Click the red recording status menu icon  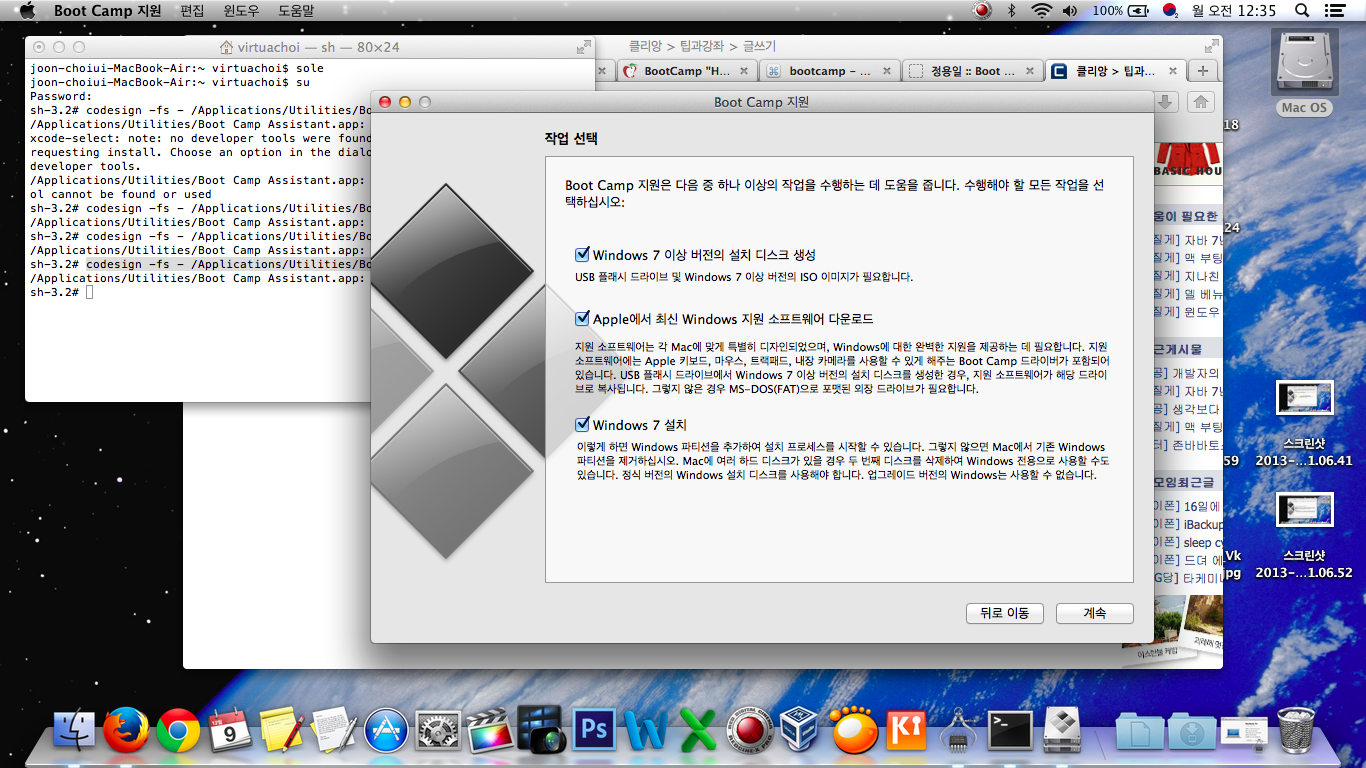coord(982,11)
